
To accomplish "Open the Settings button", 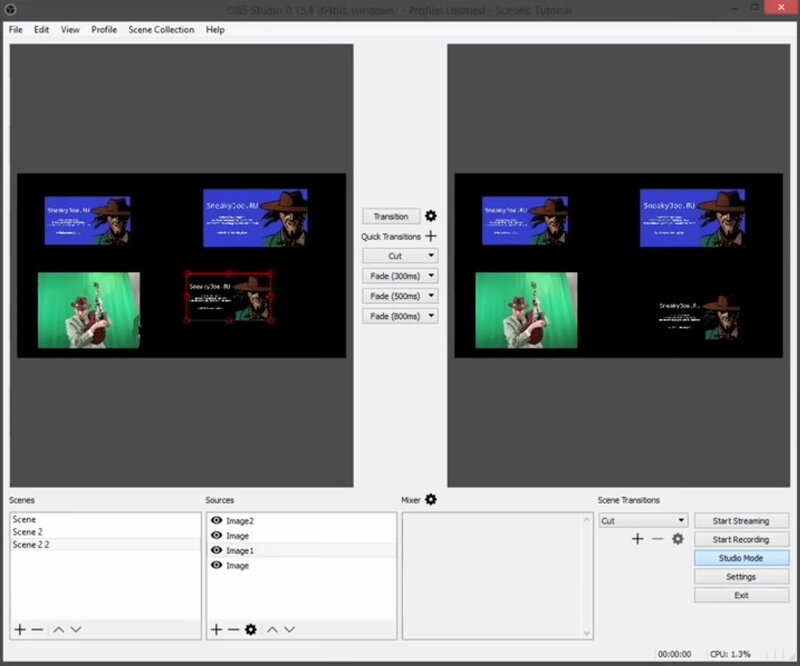I will 741,577.
